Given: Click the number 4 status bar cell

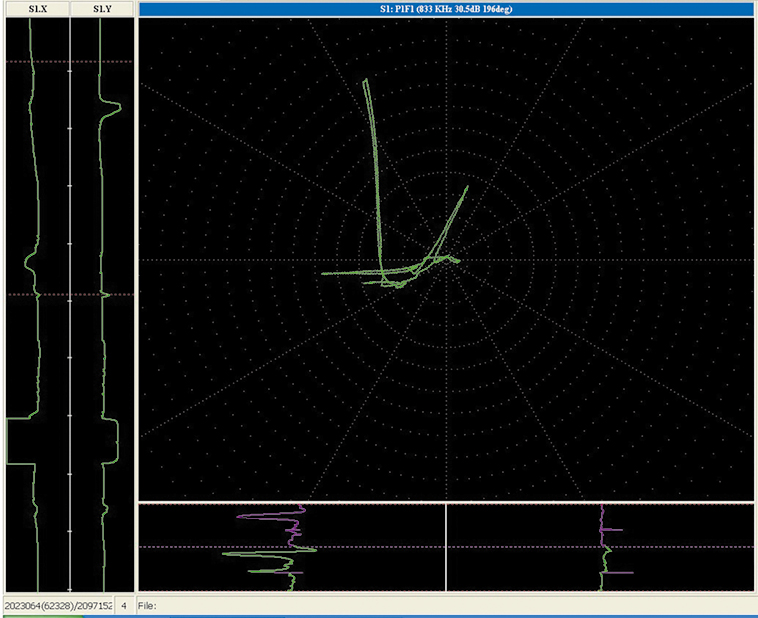Looking at the screenshot, I should 123,606.
